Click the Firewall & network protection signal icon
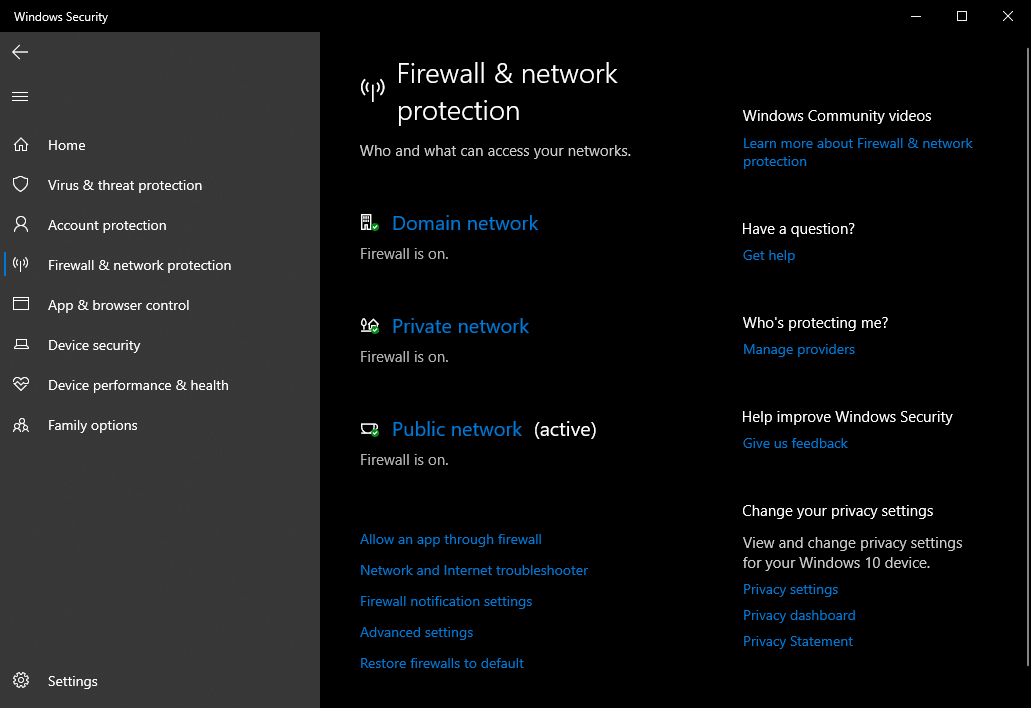 point(20,265)
